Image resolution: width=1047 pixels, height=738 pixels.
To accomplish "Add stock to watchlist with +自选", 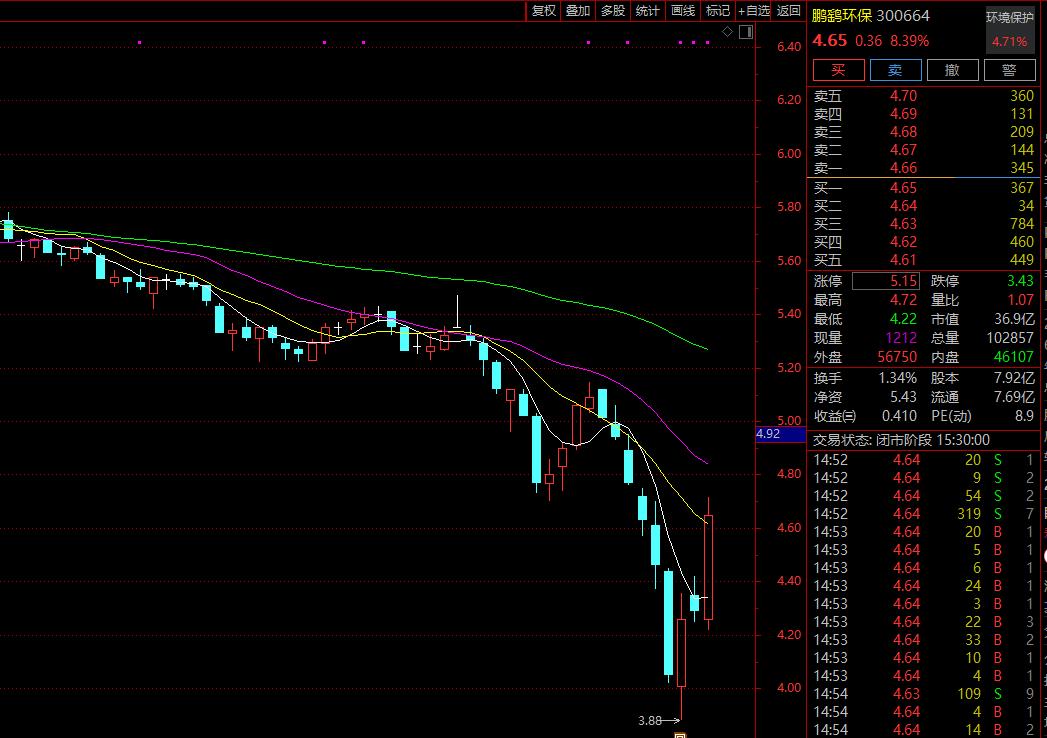I will coord(754,11).
